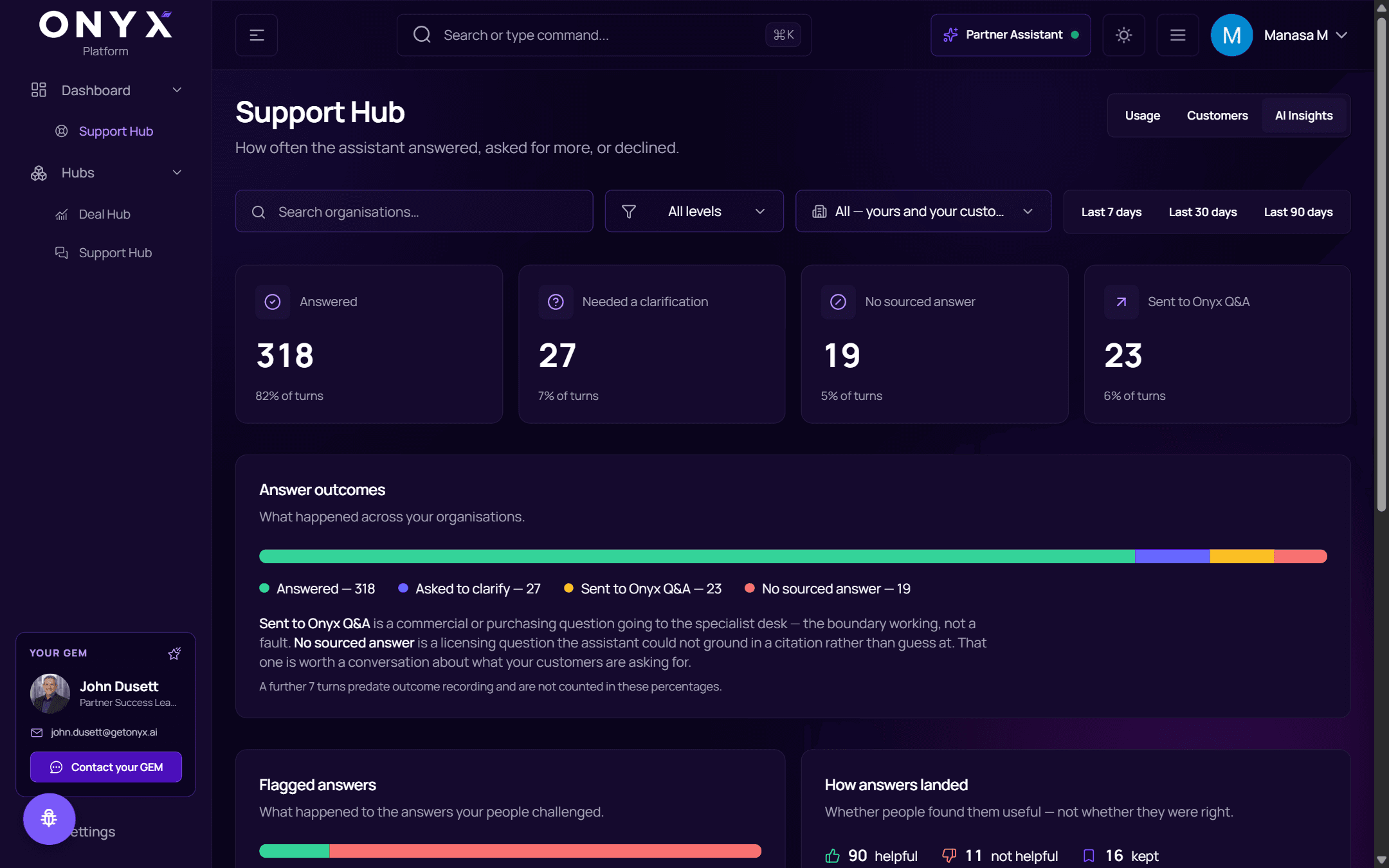1389x868 pixels.
Task: Collapse sidebar with the top menu toggle
Action: [257, 35]
